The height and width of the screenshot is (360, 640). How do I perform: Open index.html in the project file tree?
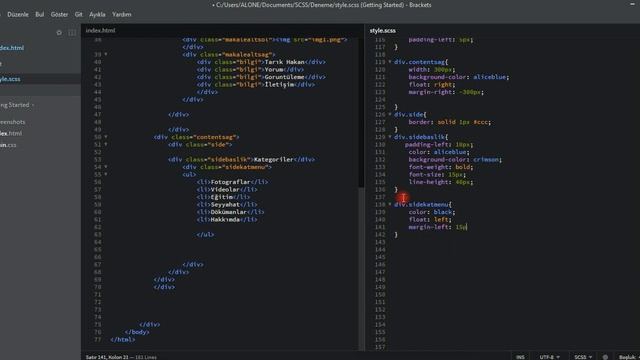pos(11,133)
